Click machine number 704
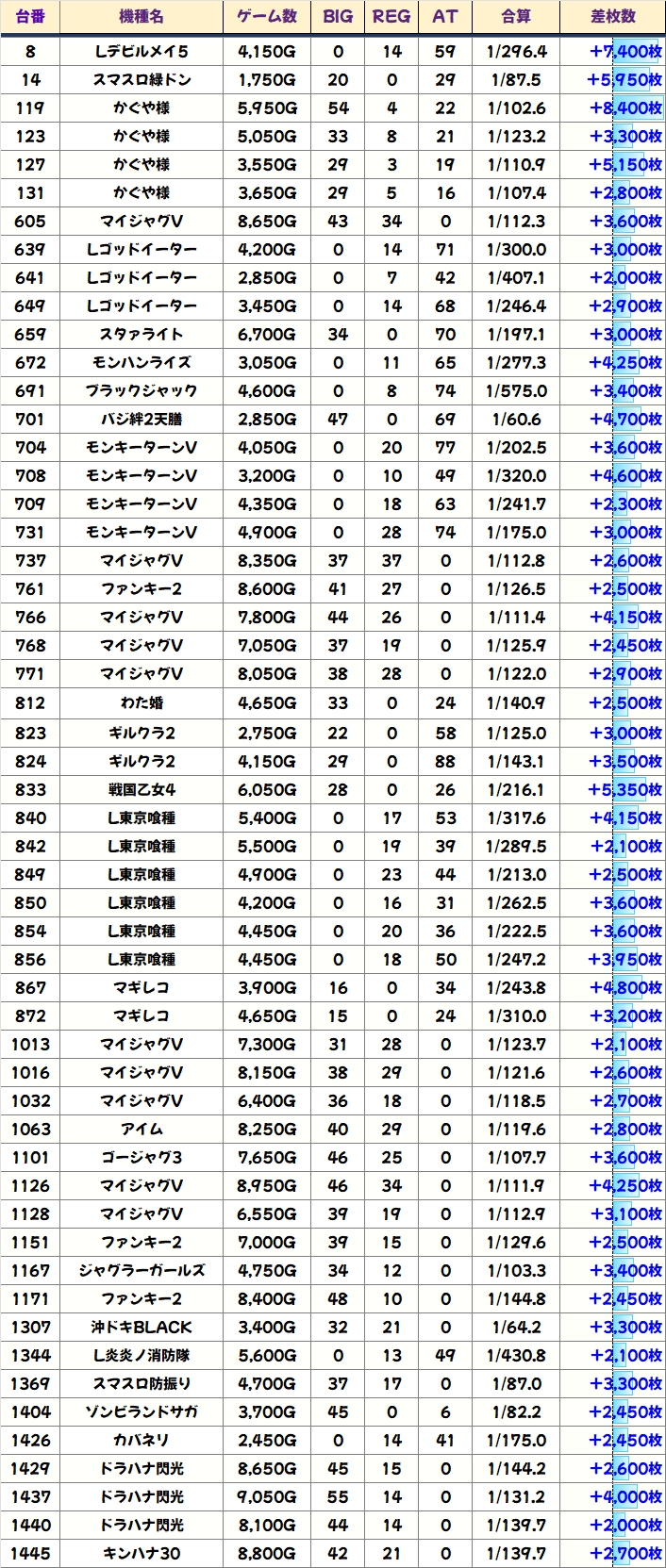This screenshot has width=666, height=1568. [x=30, y=447]
